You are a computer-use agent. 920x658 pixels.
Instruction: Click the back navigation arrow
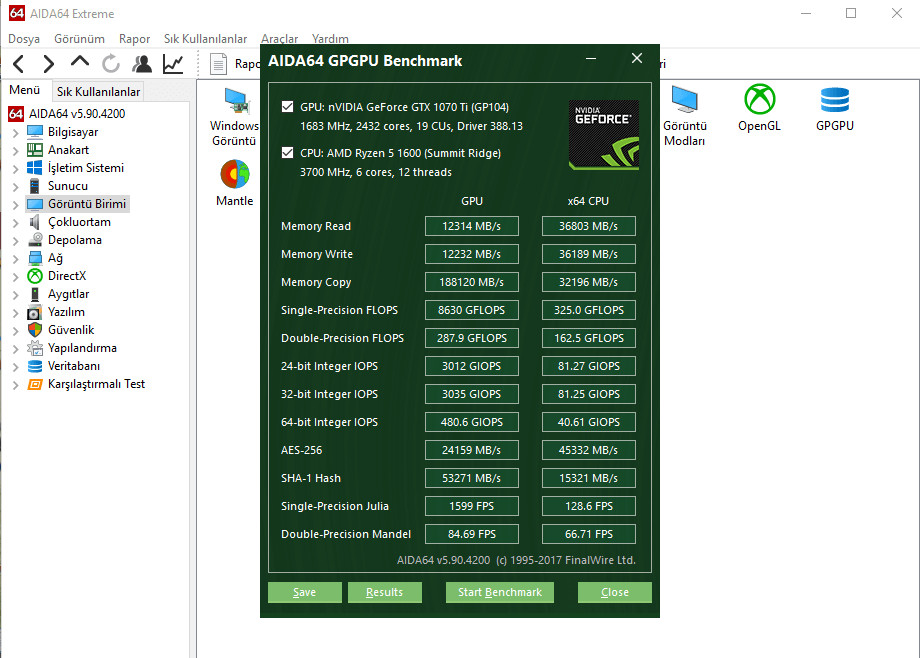[18, 65]
